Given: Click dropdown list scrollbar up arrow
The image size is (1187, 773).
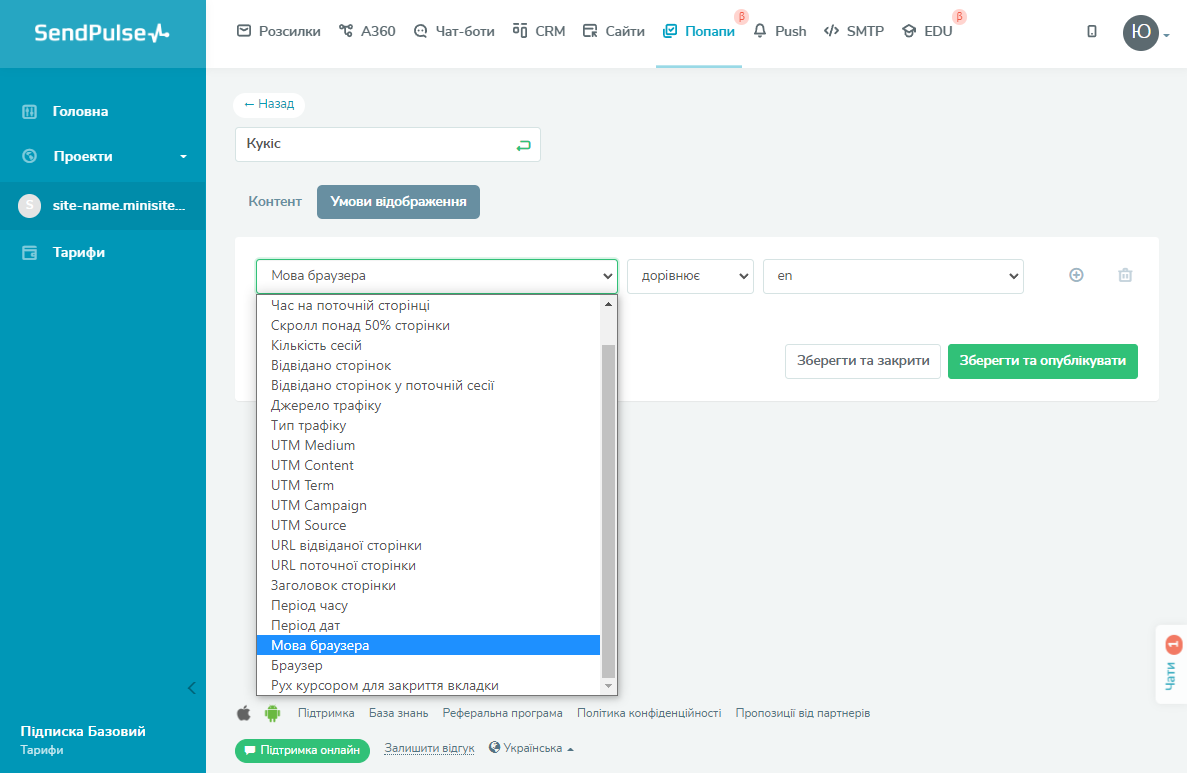Looking at the screenshot, I should click(x=608, y=304).
